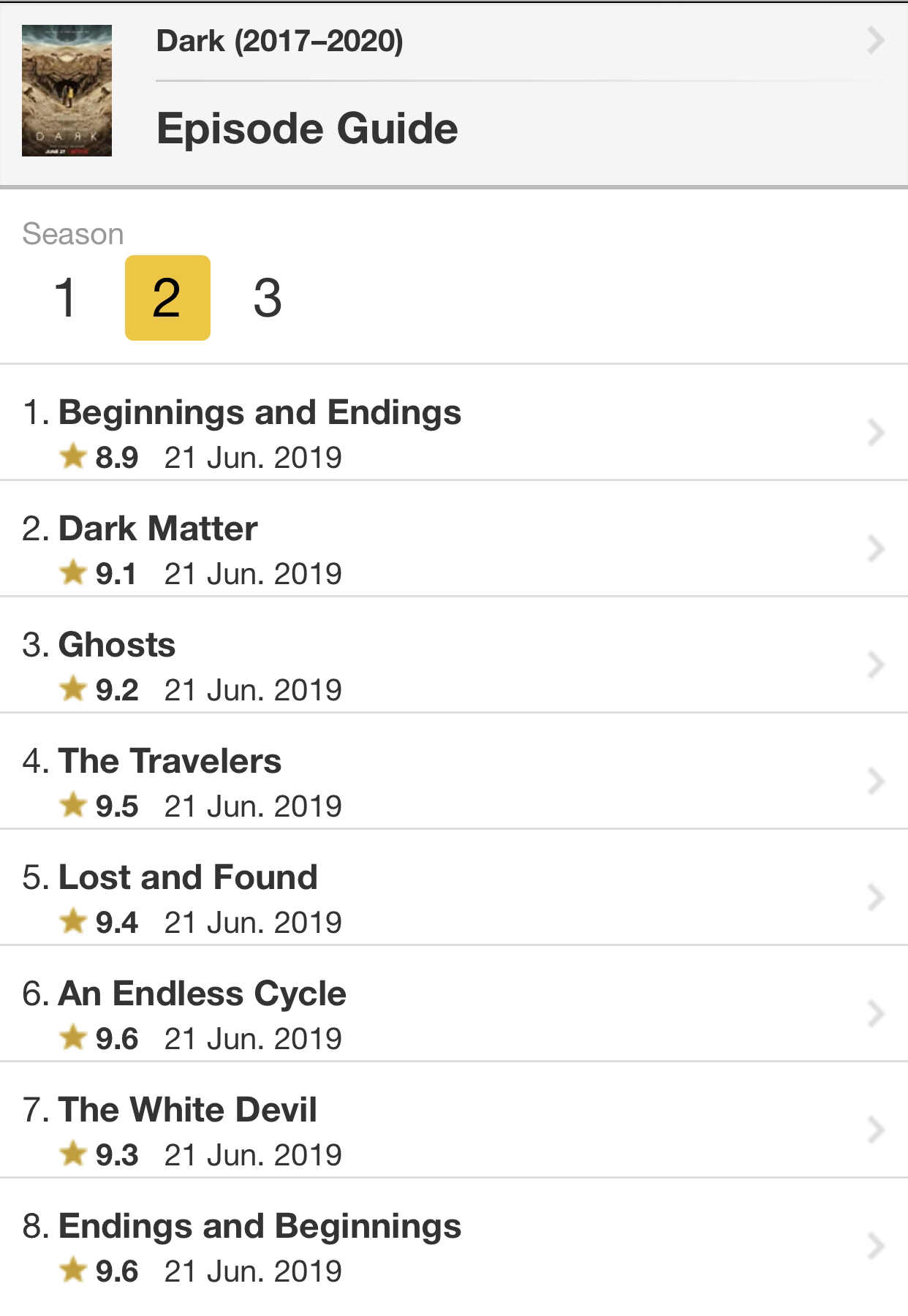Screen dimensions: 908x1316
Task: Click the chevron beside Dark (2017–2020)
Action: coord(875,40)
